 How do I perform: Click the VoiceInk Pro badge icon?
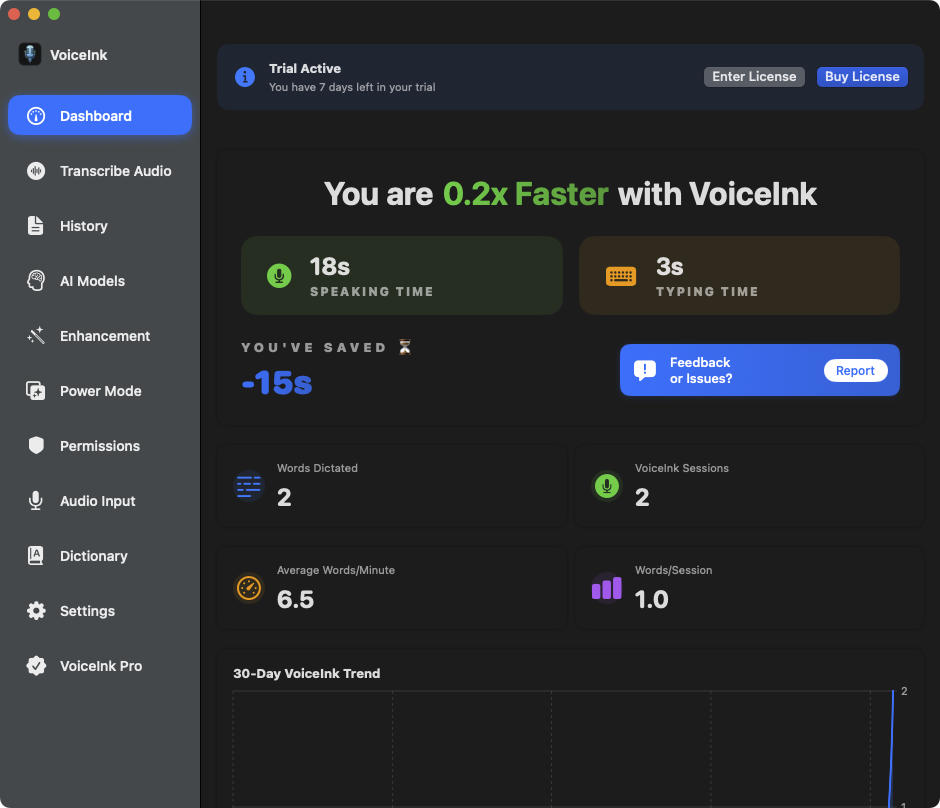36,666
